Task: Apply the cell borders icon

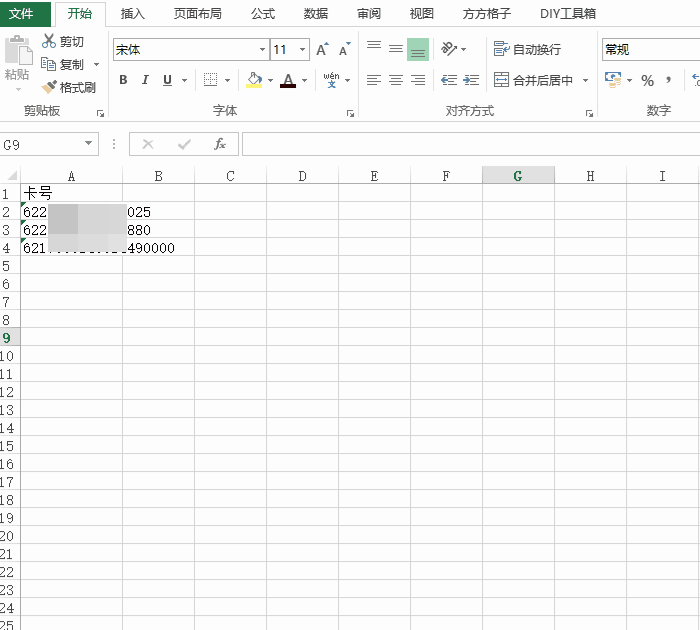Action: pos(210,80)
